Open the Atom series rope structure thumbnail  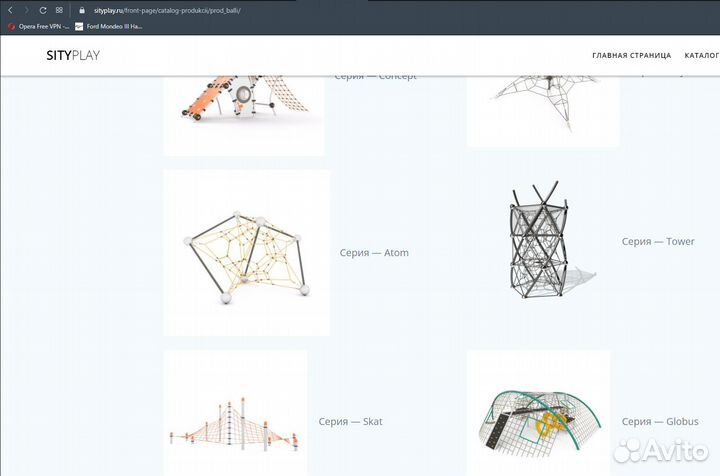247,253
